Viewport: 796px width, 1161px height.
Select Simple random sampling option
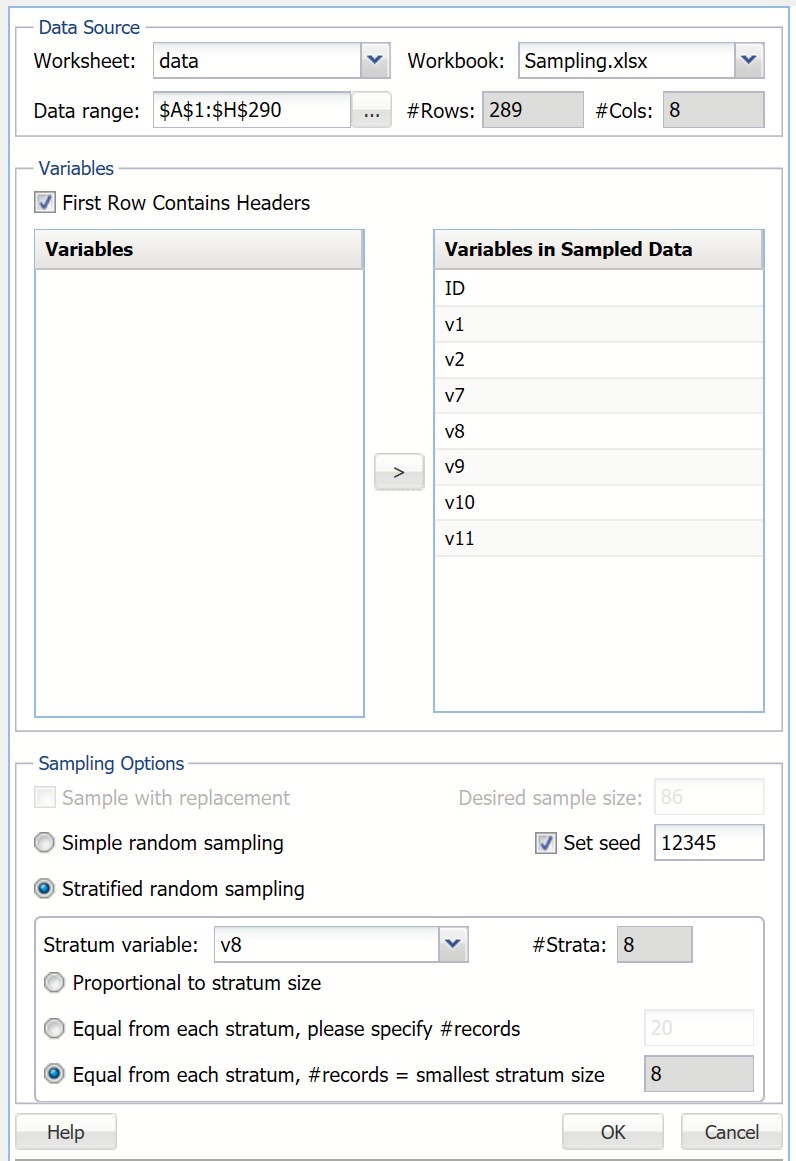pyautogui.click(x=45, y=843)
